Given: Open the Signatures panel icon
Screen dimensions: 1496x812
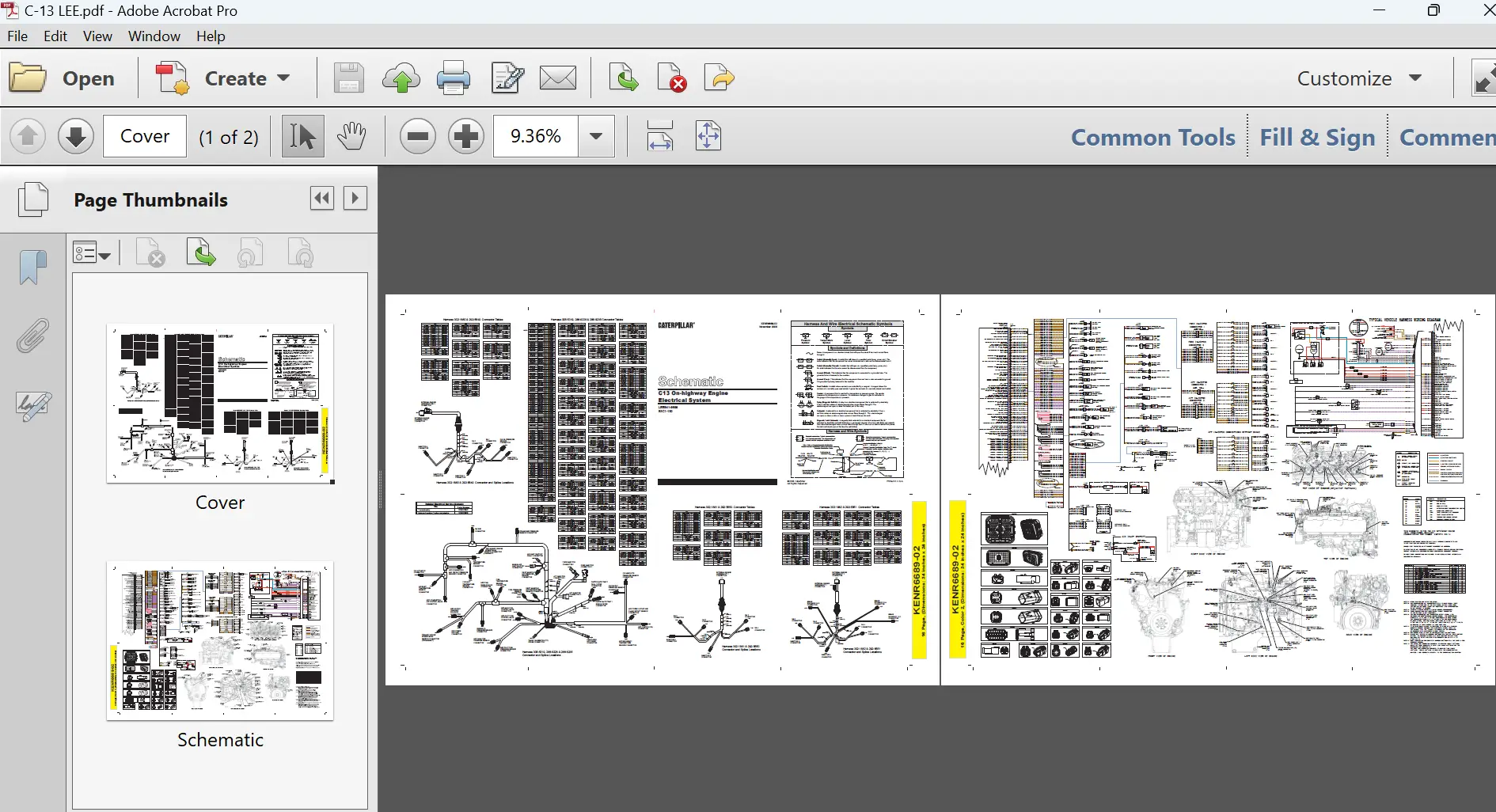Looking at the screenshot, I should click(x=33, y=406).
